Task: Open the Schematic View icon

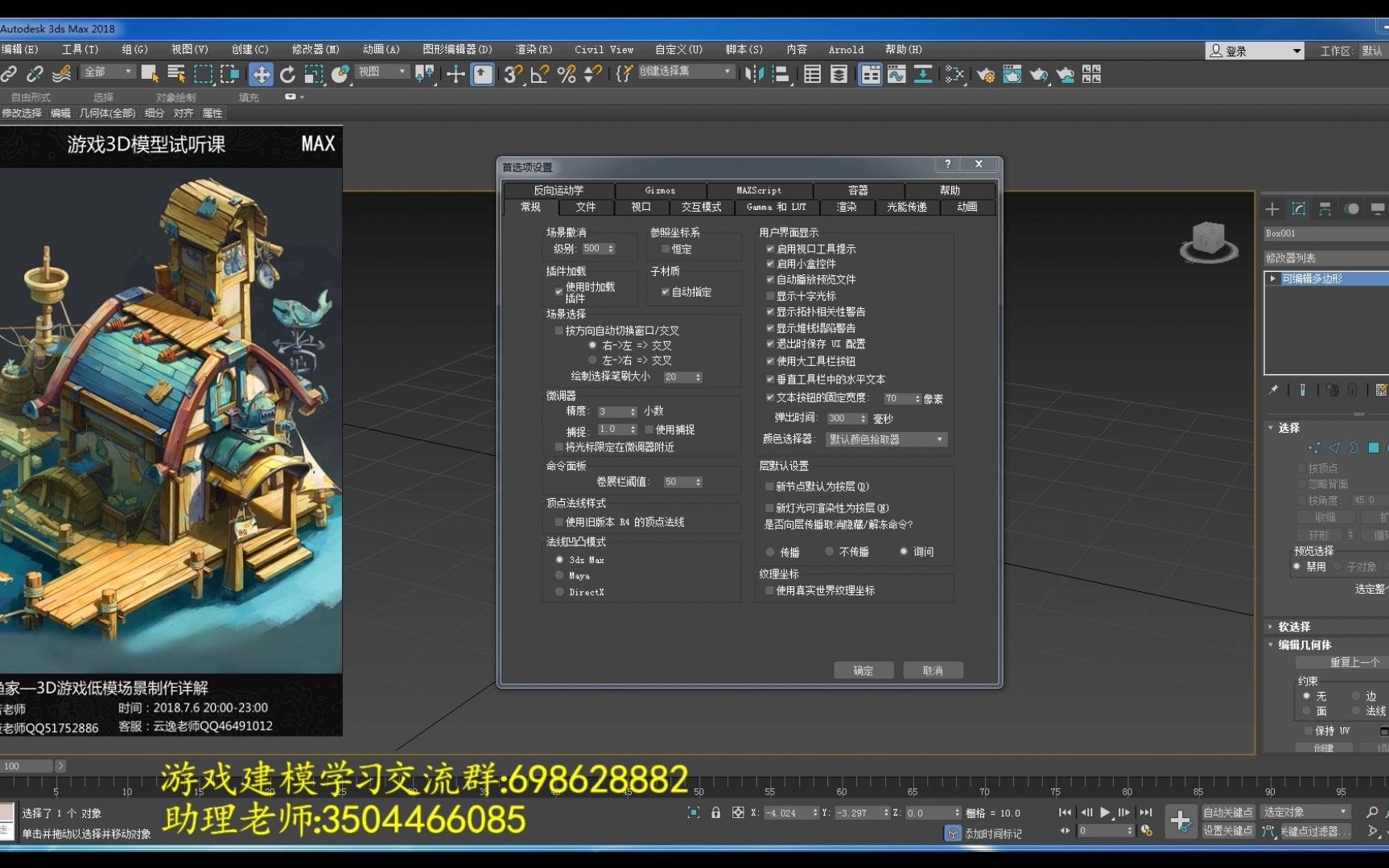Action: pos(923,75)
